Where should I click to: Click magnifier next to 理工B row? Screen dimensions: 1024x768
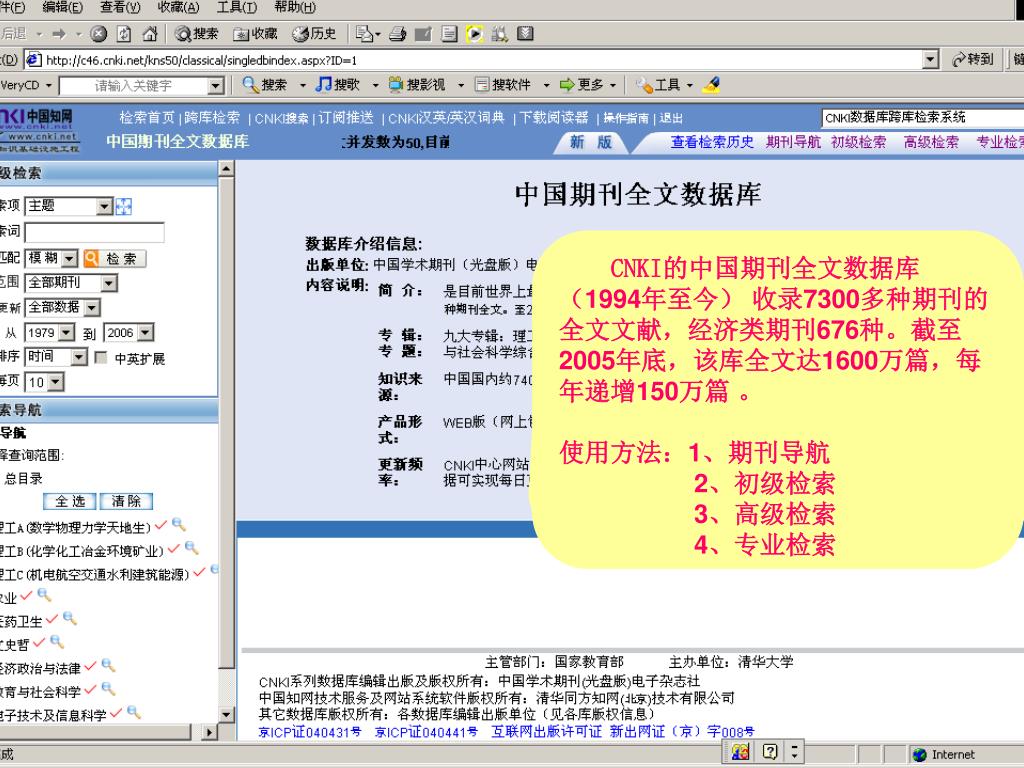tap(191, 548)
